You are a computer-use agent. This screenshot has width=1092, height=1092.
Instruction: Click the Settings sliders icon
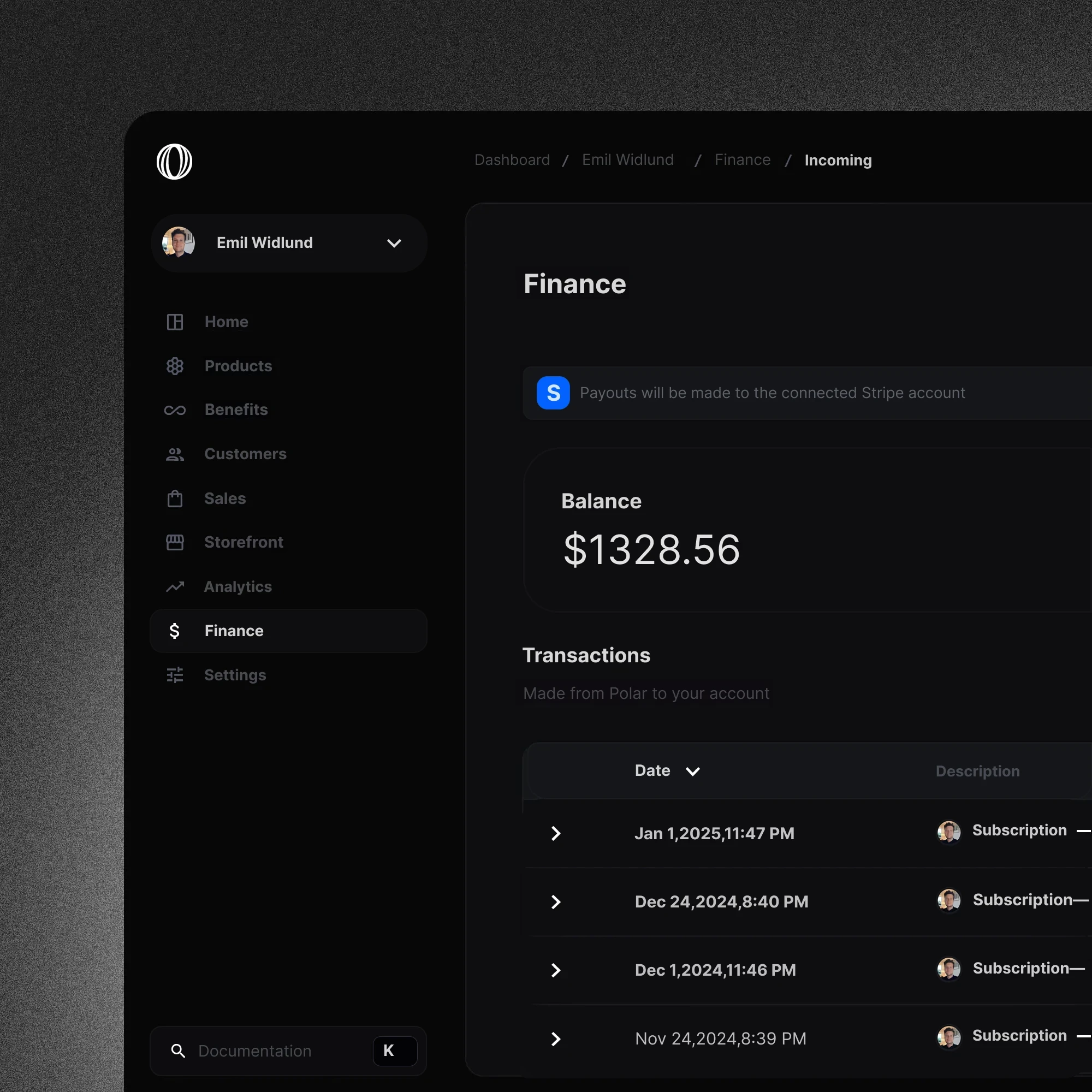pos(175,675)
